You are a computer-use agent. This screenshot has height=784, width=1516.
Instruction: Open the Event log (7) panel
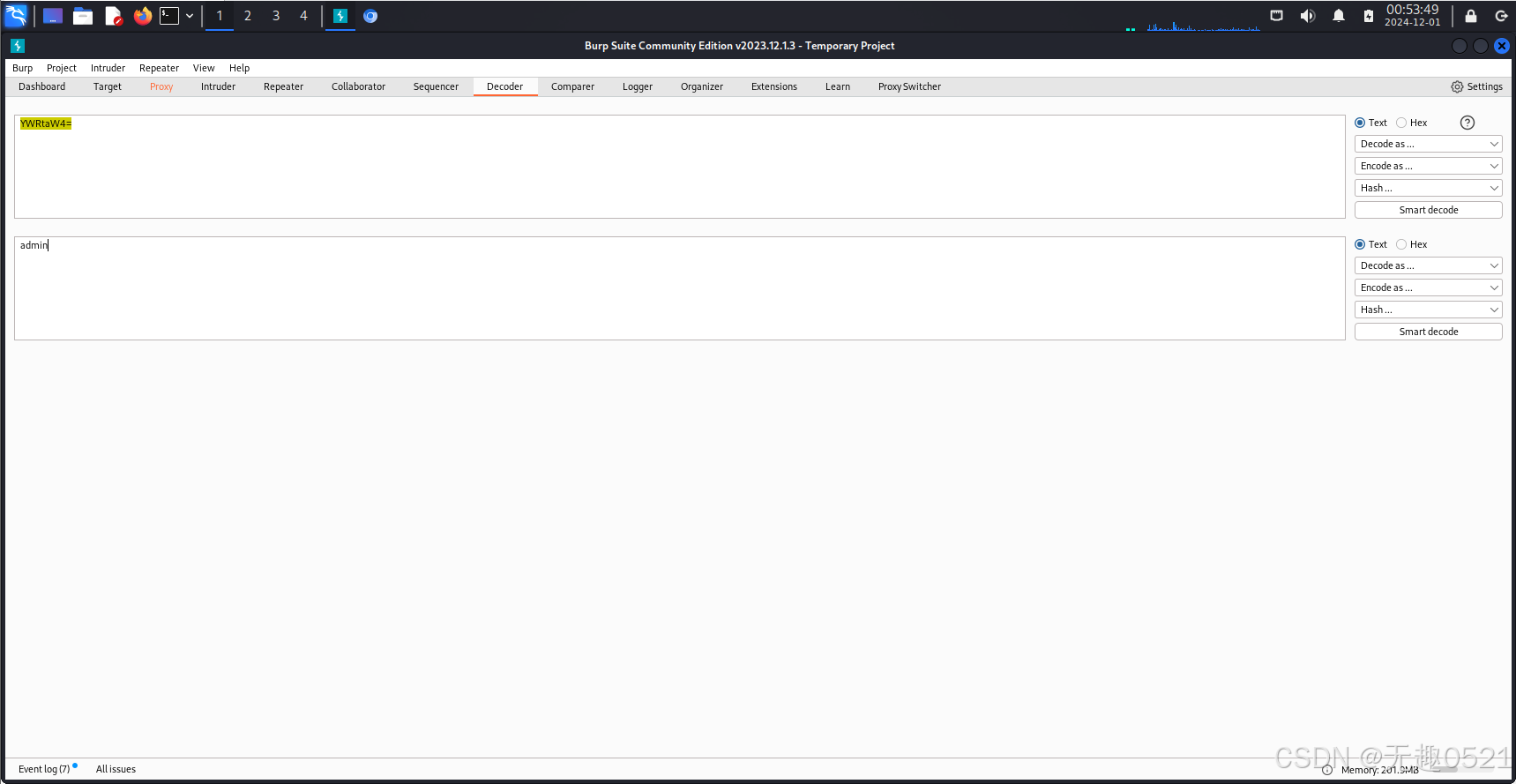pos(45,769)
